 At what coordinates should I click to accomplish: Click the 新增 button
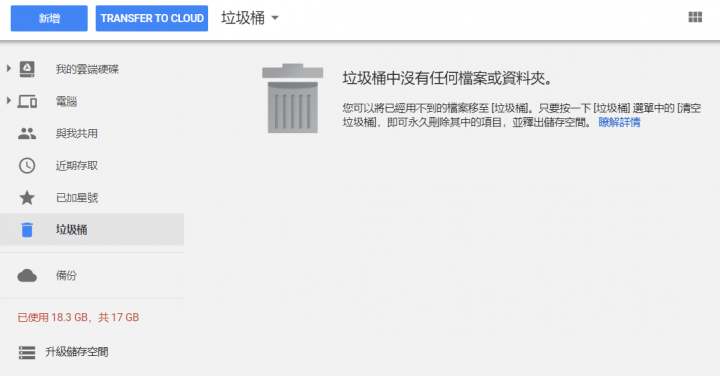point(49,18)
